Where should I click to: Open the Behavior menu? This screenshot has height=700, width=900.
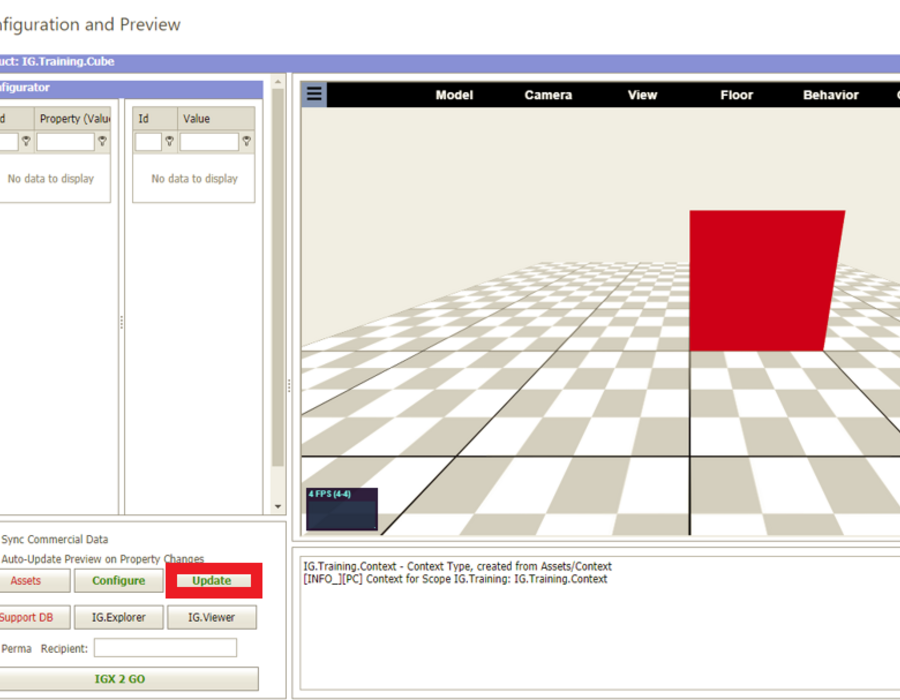(x=831, y=95)
